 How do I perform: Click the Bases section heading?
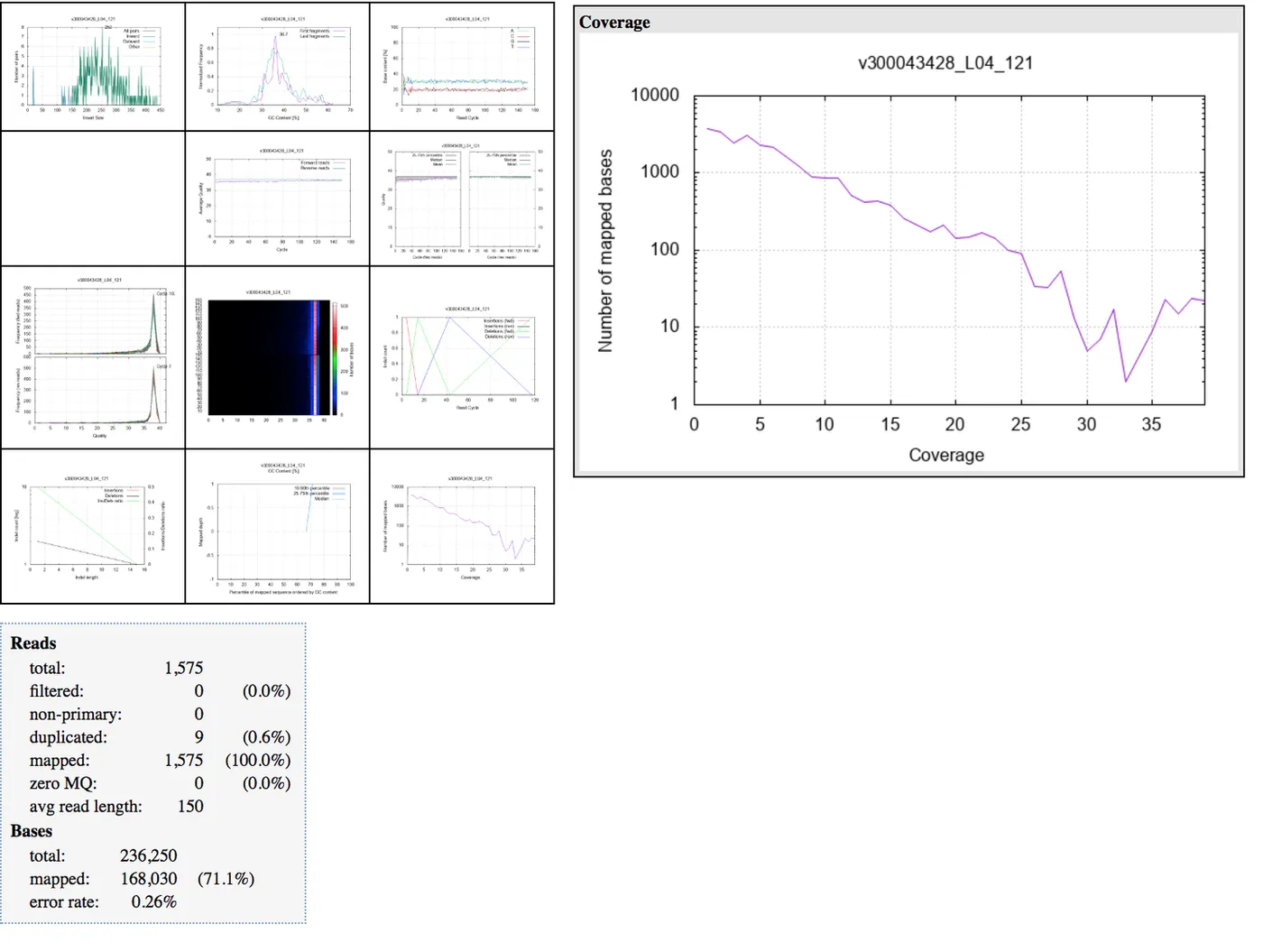[x=32, y=831]
